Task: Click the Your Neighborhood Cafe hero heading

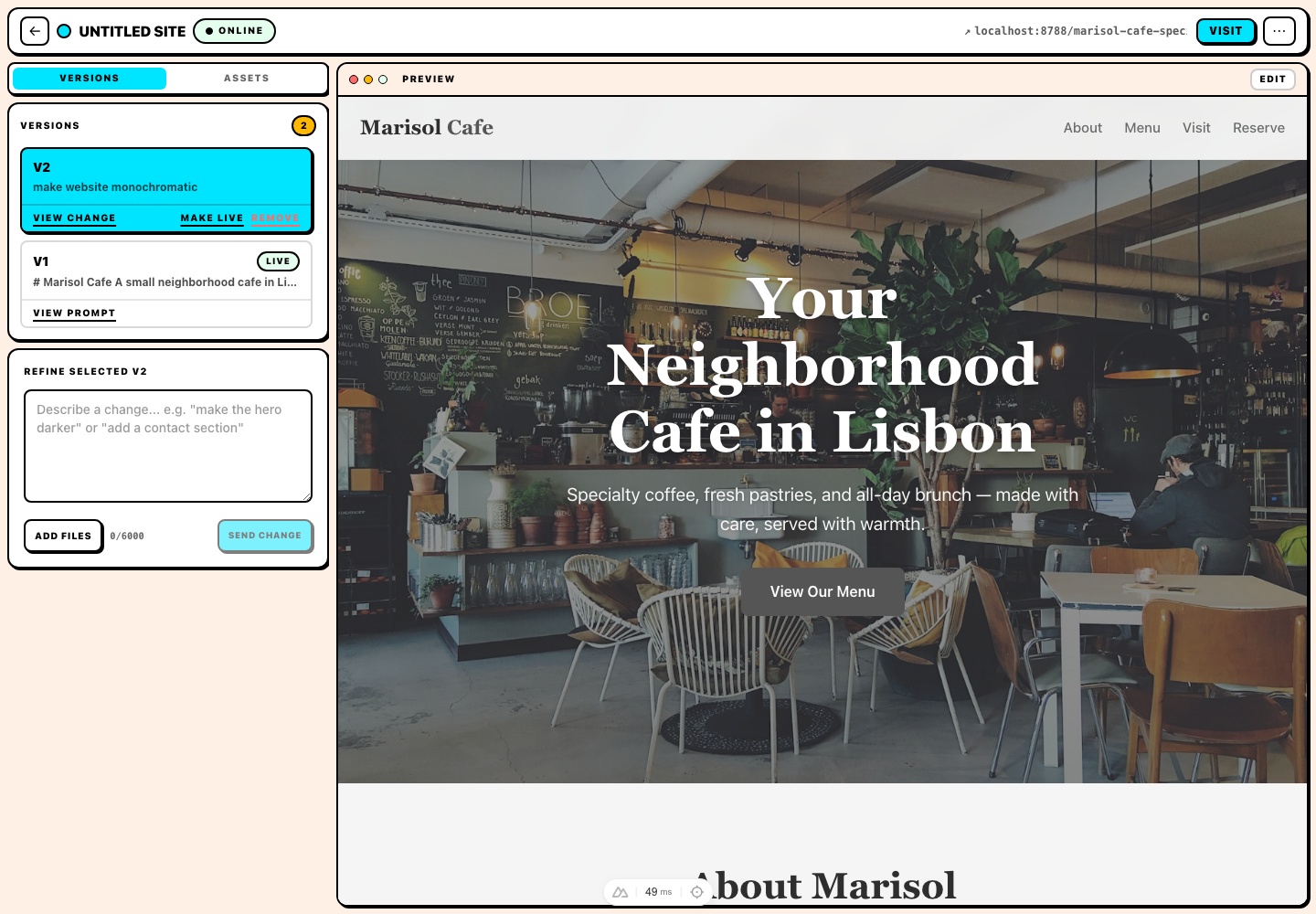Action: click(822, 365)
